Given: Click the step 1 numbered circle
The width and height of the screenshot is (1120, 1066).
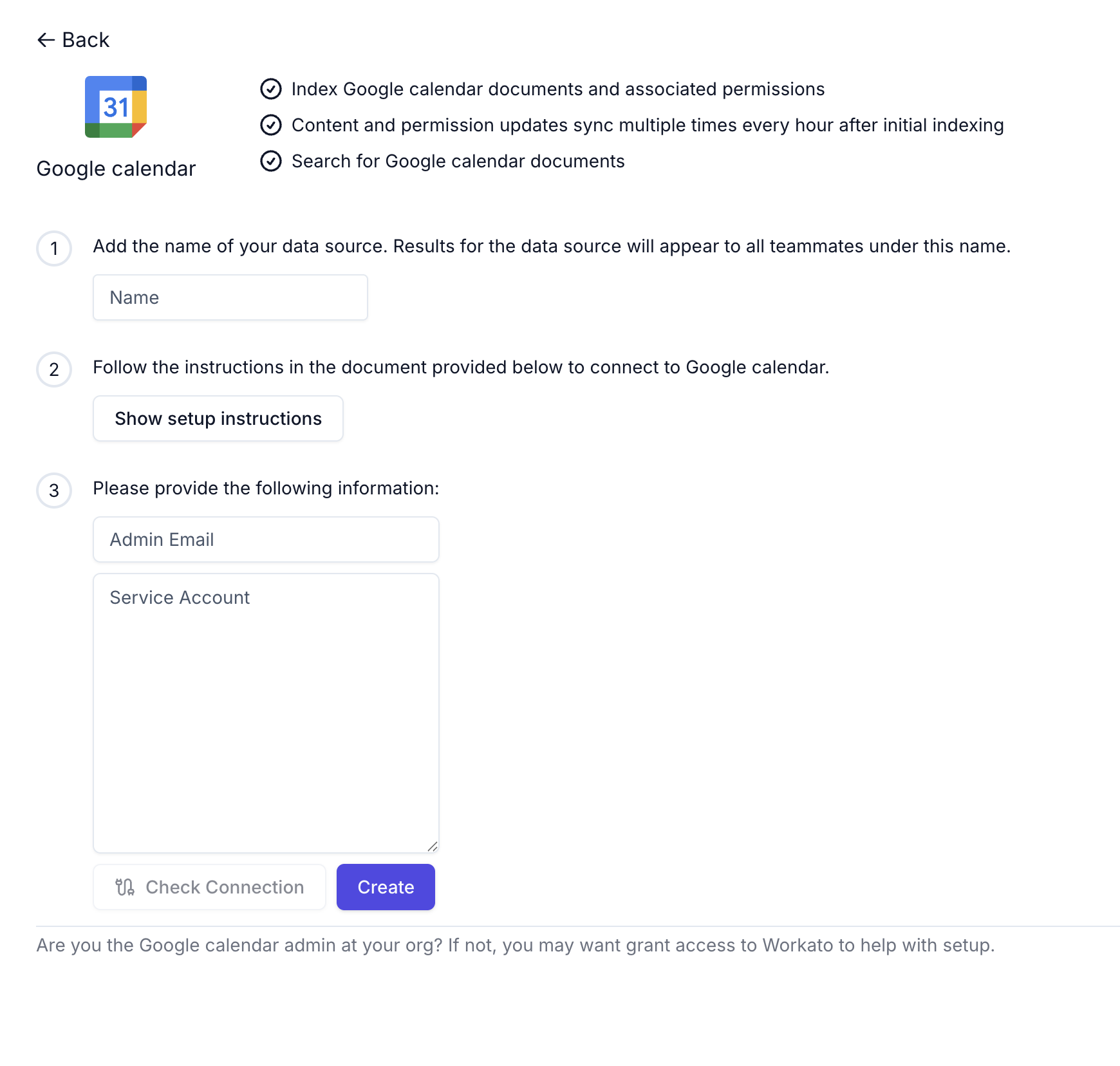Looking at the screenshot, I should click(x=54, y=248).
